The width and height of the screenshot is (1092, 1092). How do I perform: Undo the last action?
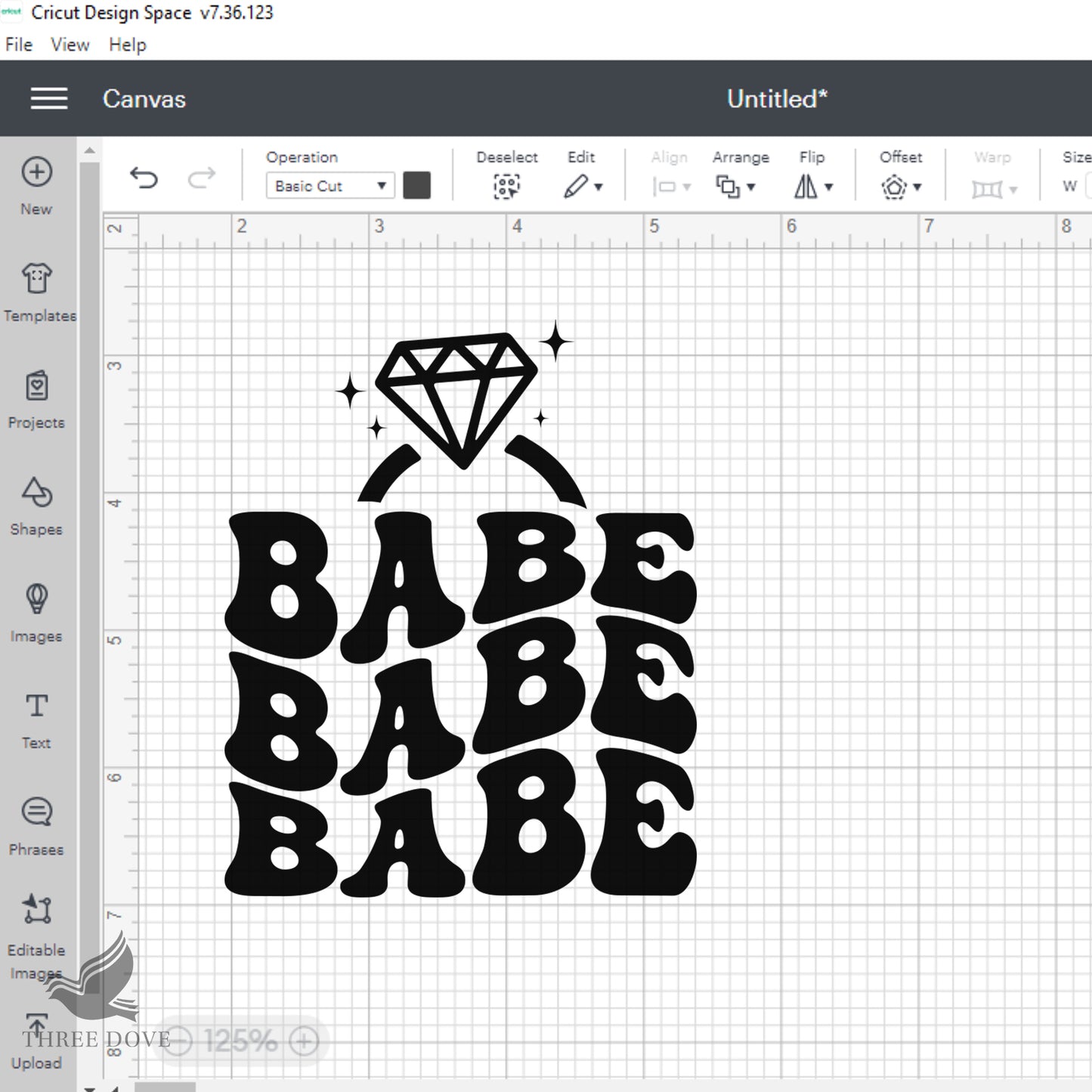144,178
